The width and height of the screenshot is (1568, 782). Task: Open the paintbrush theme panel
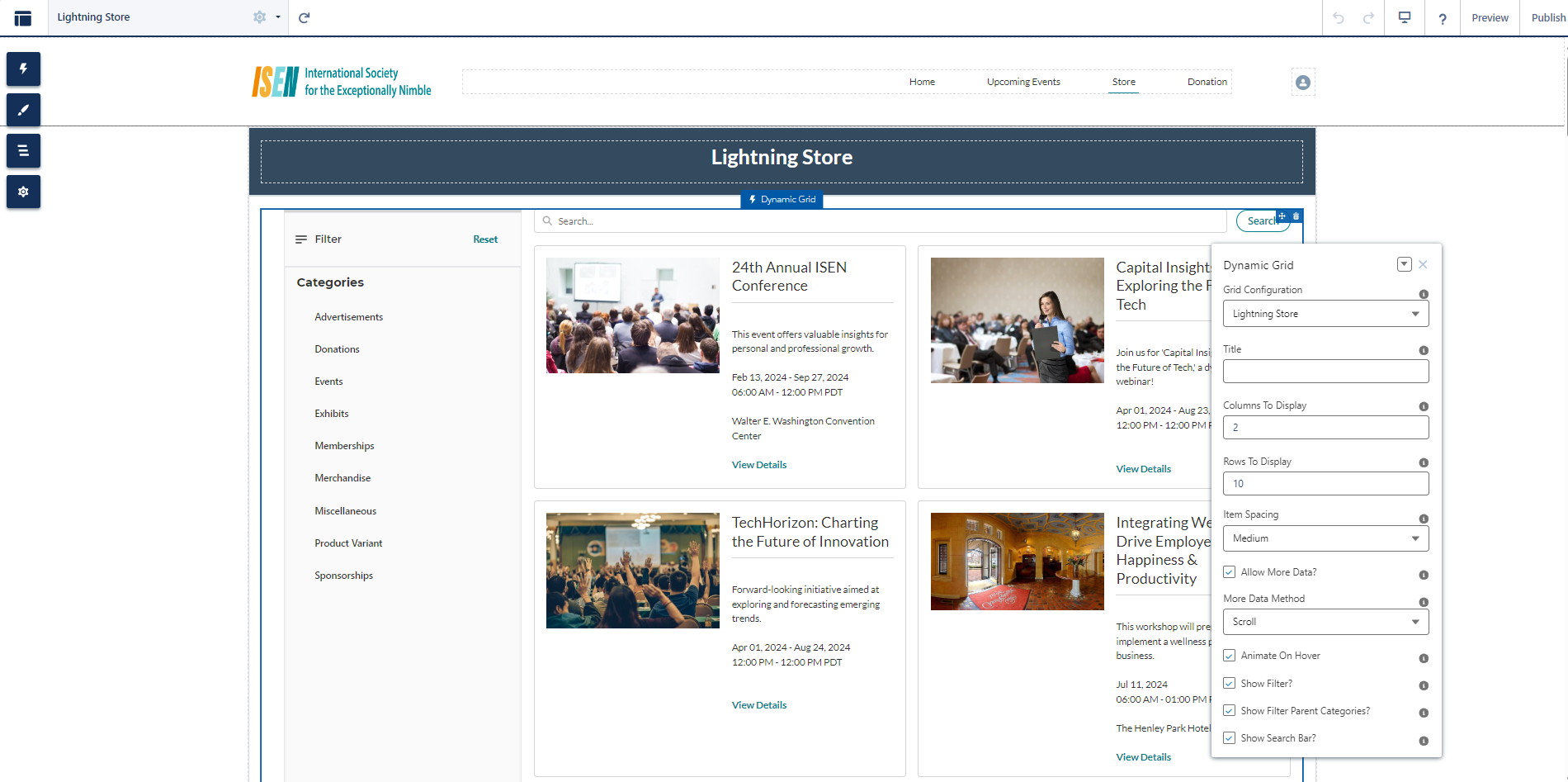pyautogui.click(x=23, y=110)
